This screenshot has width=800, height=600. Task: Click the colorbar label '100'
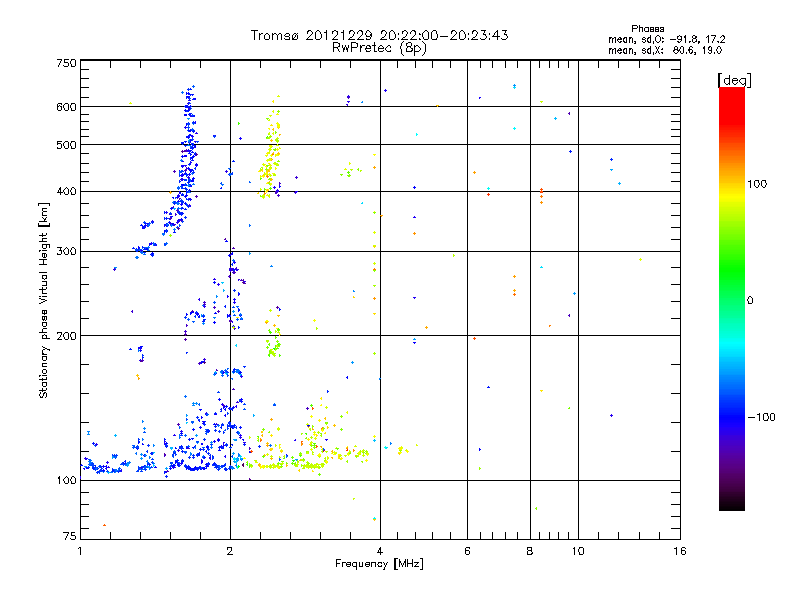click(x=757, y=184)
